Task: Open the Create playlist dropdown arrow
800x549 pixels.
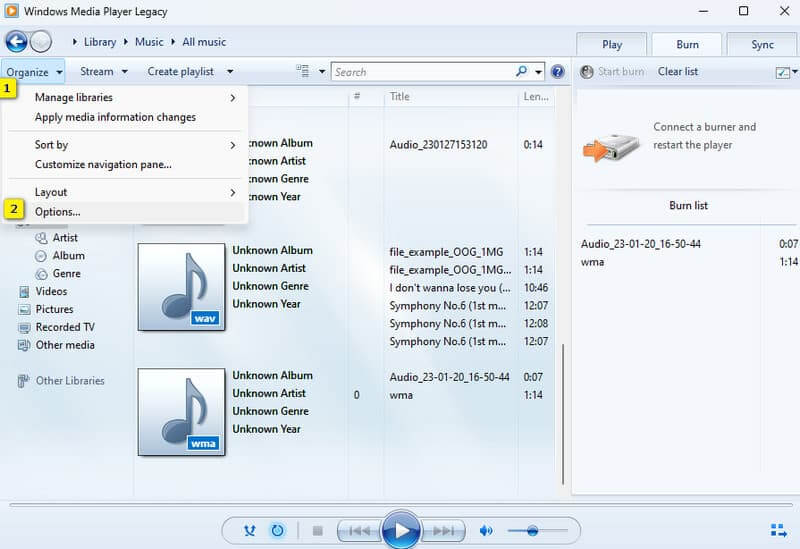Action: click(230, 72)
